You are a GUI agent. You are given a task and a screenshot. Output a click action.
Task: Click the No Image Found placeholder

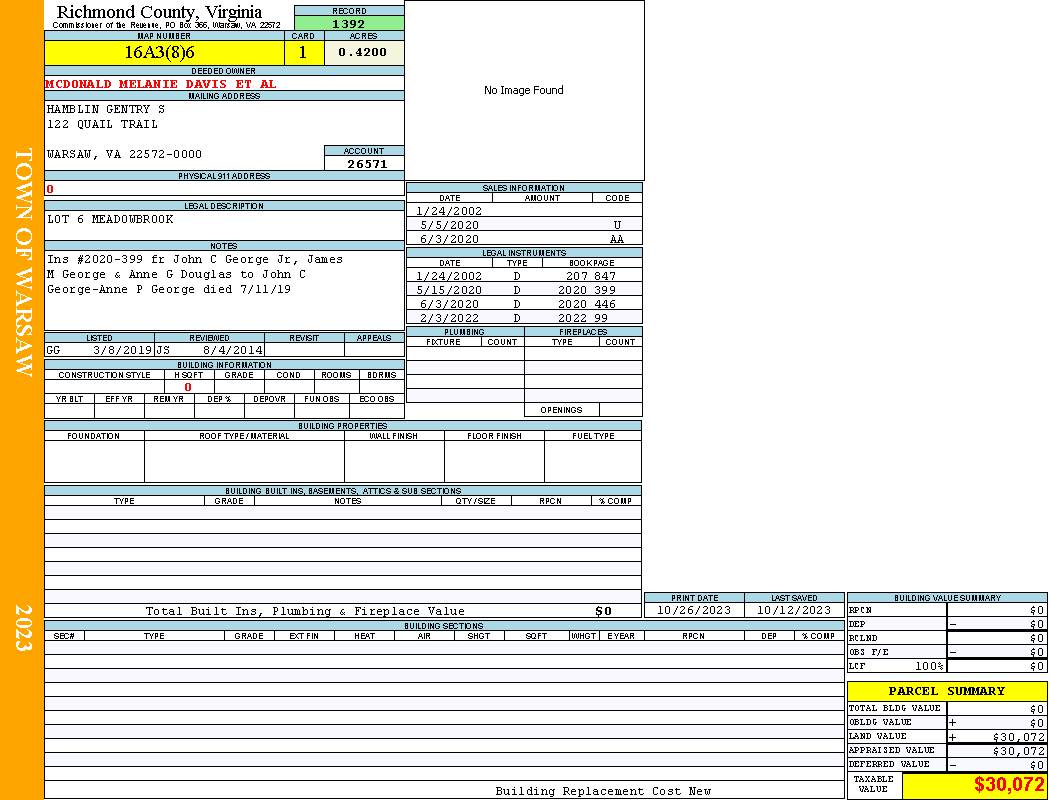pos(523,91)
